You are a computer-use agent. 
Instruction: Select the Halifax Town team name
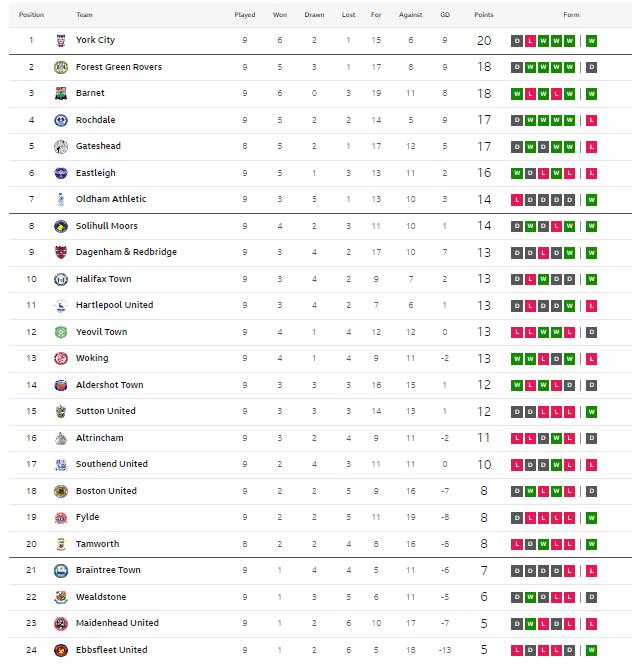tap(103, 279)
